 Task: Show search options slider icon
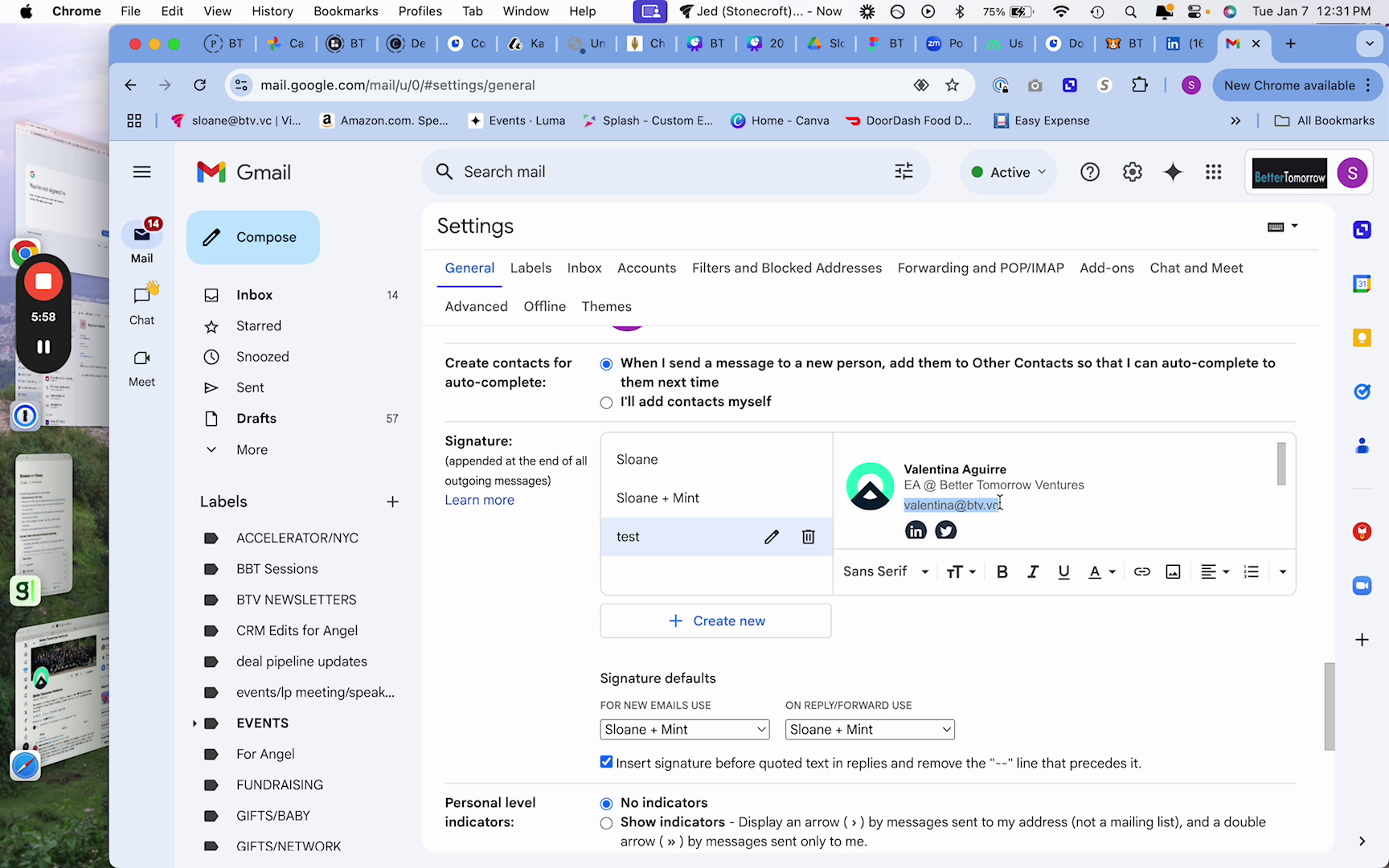(904, 171)
